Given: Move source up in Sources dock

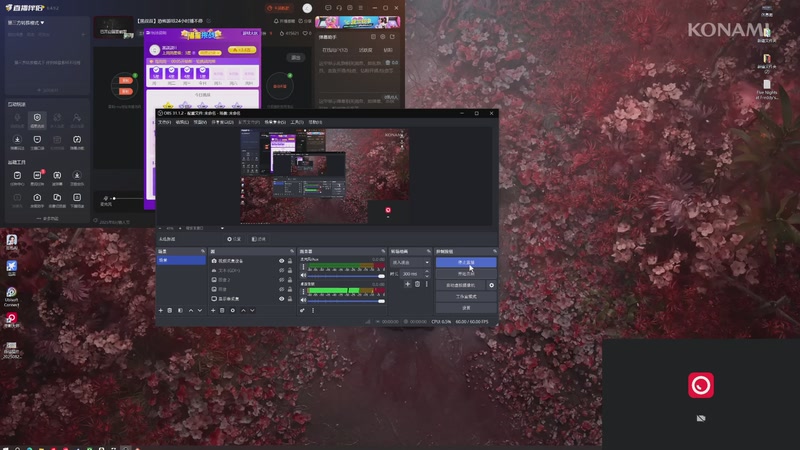Looking at the screenshot, I should (x=243, y=310).
